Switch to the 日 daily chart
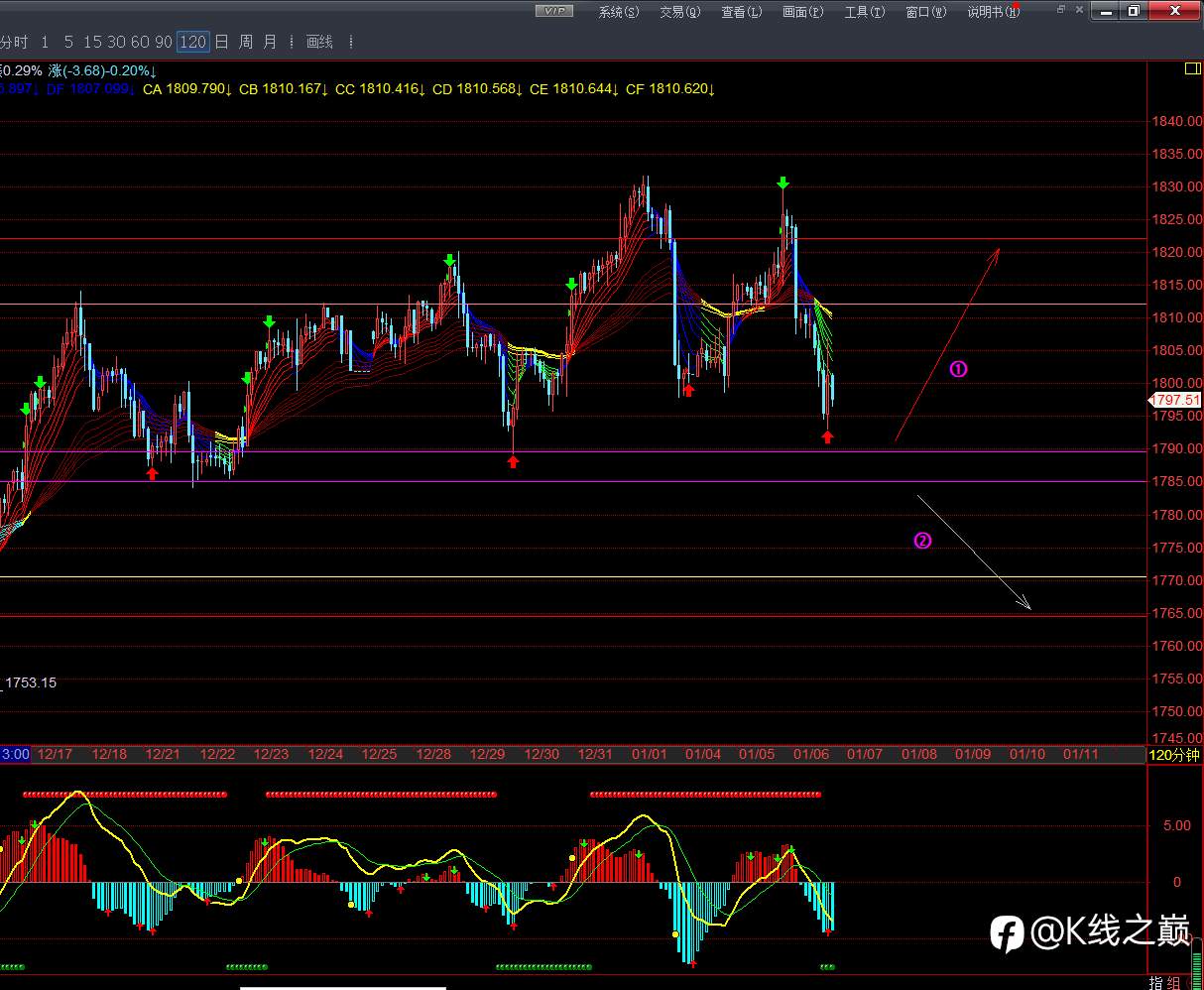 (x=221, y=42)
